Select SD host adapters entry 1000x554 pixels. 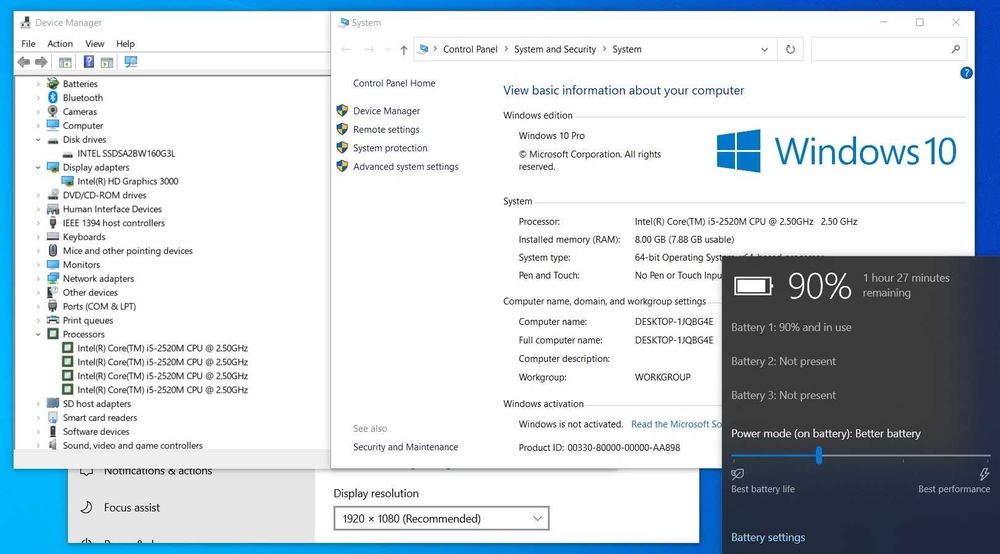[96, 404]
